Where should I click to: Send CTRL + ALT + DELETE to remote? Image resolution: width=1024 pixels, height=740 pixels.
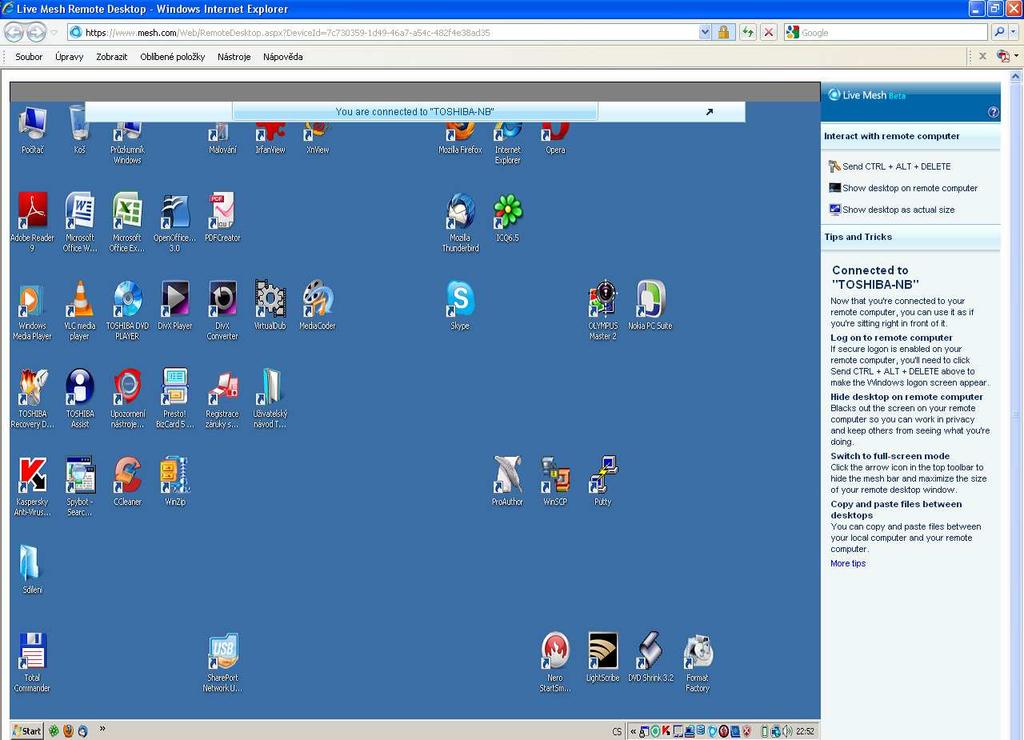[x=889, y=167]
